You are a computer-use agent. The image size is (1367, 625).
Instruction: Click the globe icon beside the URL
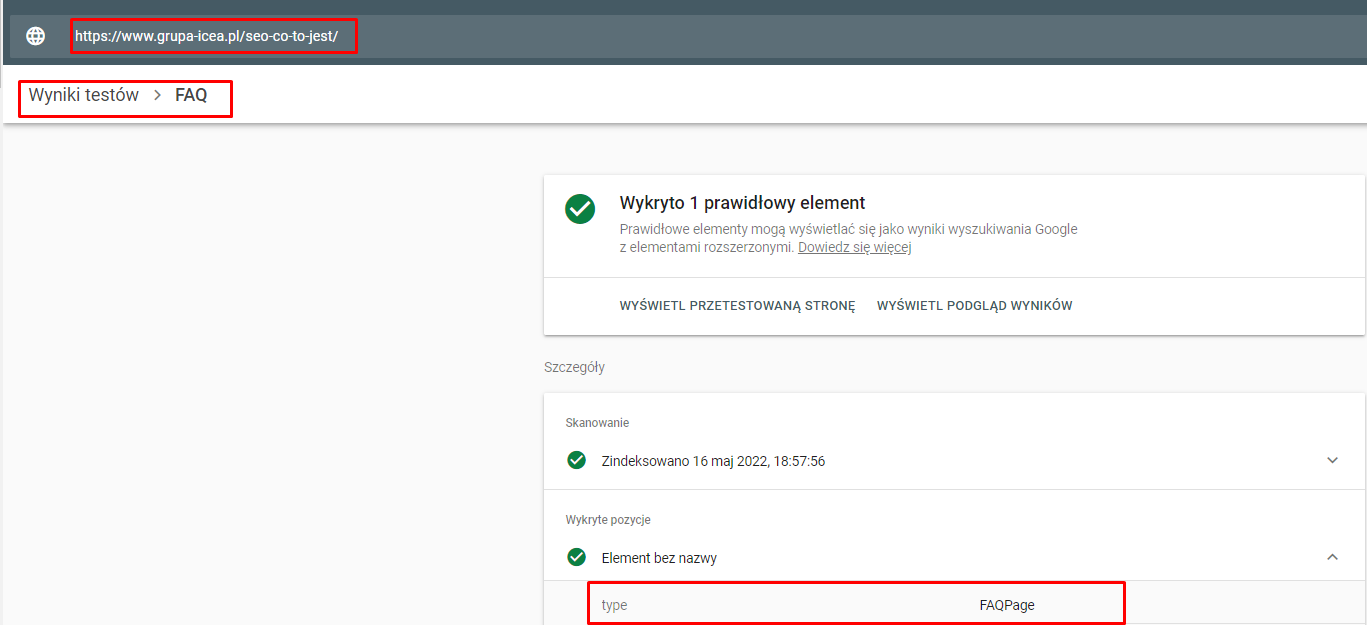[x=36, y=36]
